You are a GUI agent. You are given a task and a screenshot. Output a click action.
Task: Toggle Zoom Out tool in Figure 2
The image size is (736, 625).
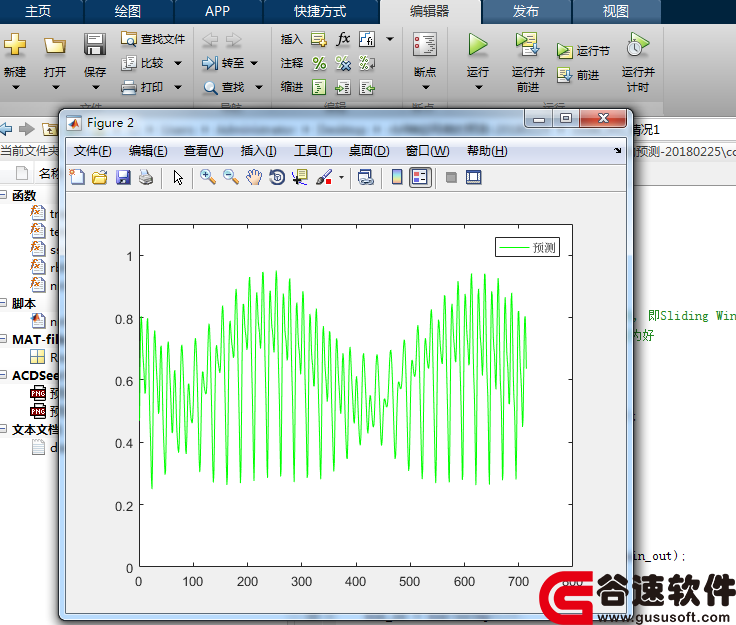point(230,177)
